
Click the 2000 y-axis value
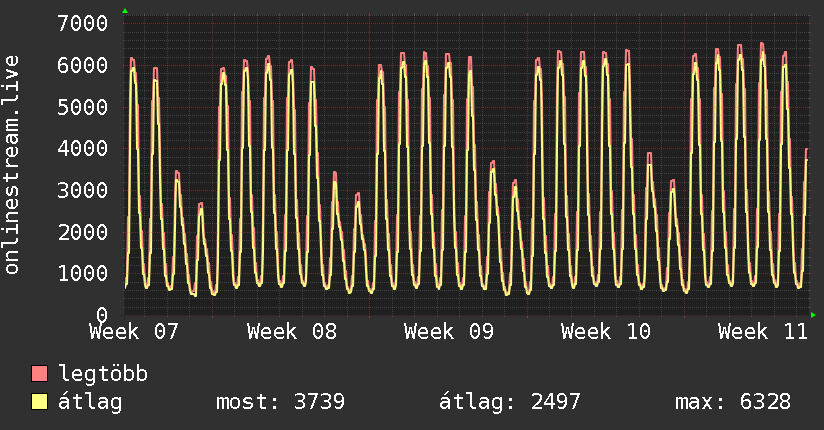83,231
